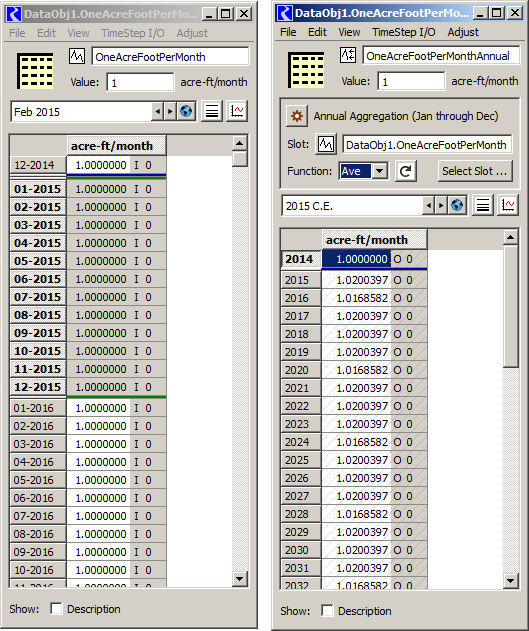
Task: Click the Select Slot ... button
Action: 475,171
